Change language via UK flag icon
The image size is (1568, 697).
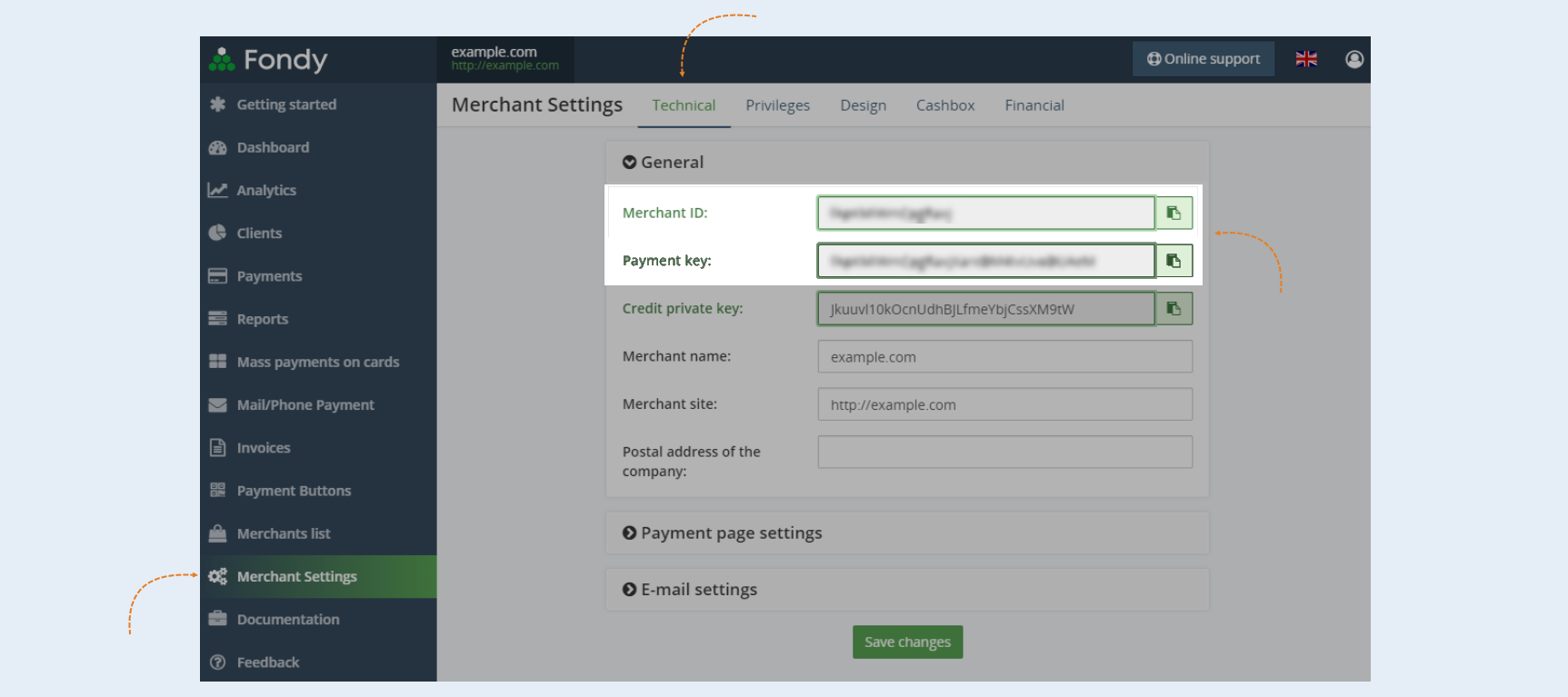click(x=1306, y=59)
